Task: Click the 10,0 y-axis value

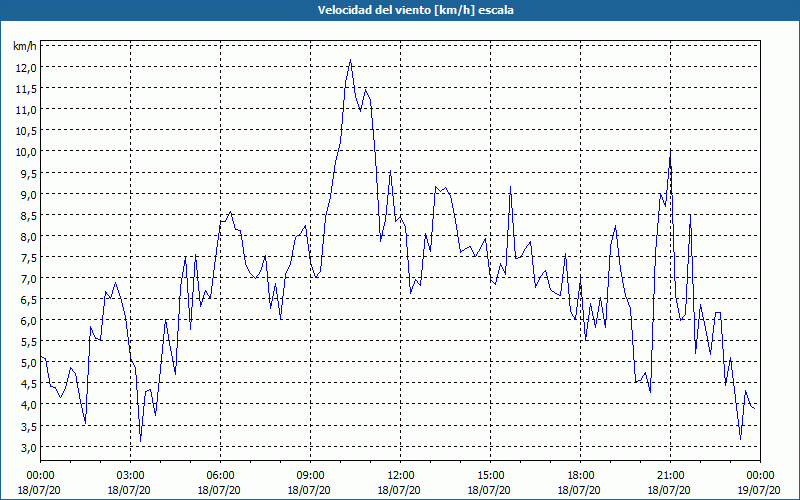Action: [x=26, y=152]
